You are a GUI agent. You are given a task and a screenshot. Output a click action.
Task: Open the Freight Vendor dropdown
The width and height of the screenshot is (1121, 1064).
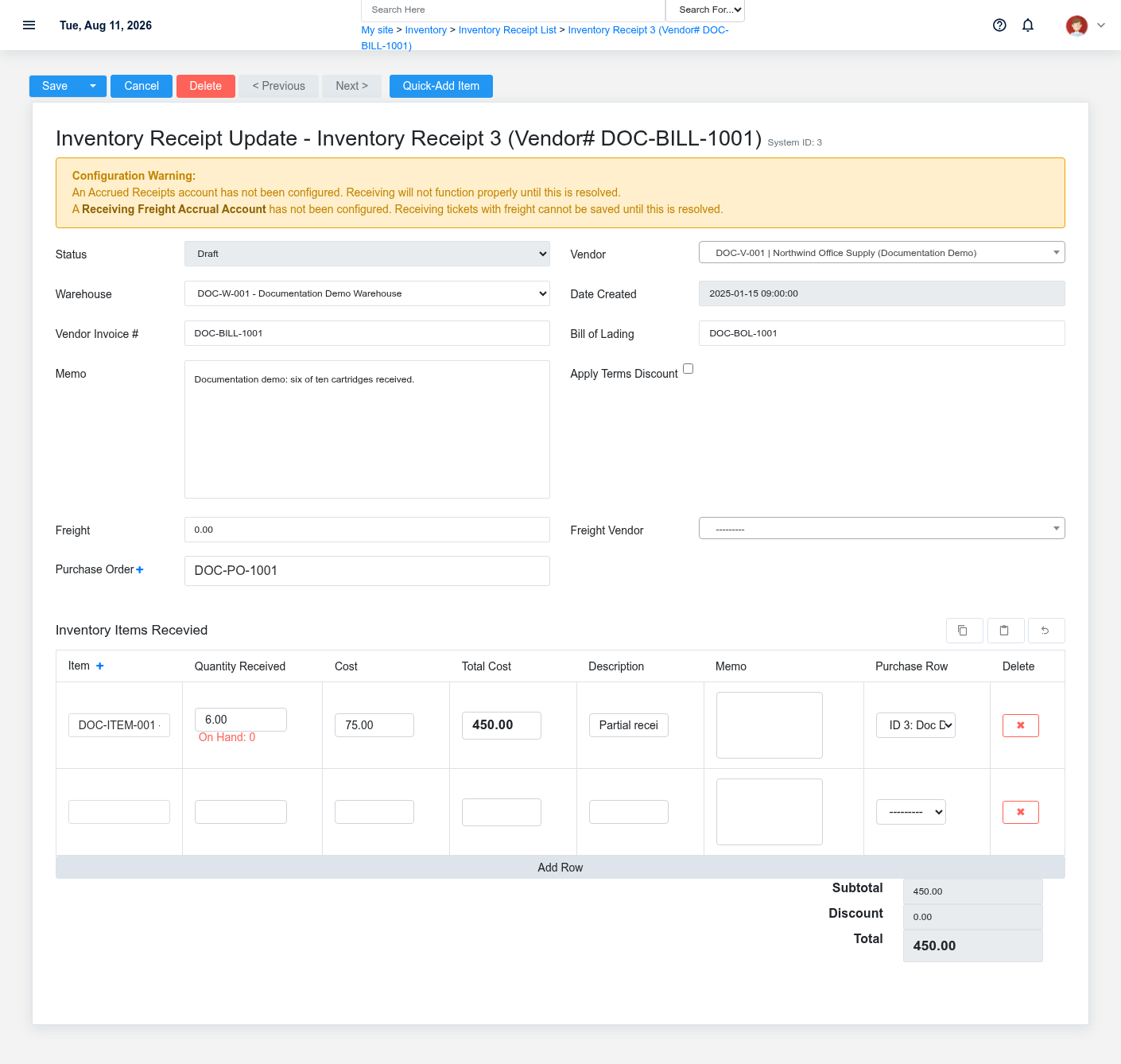tap(882, 528)
